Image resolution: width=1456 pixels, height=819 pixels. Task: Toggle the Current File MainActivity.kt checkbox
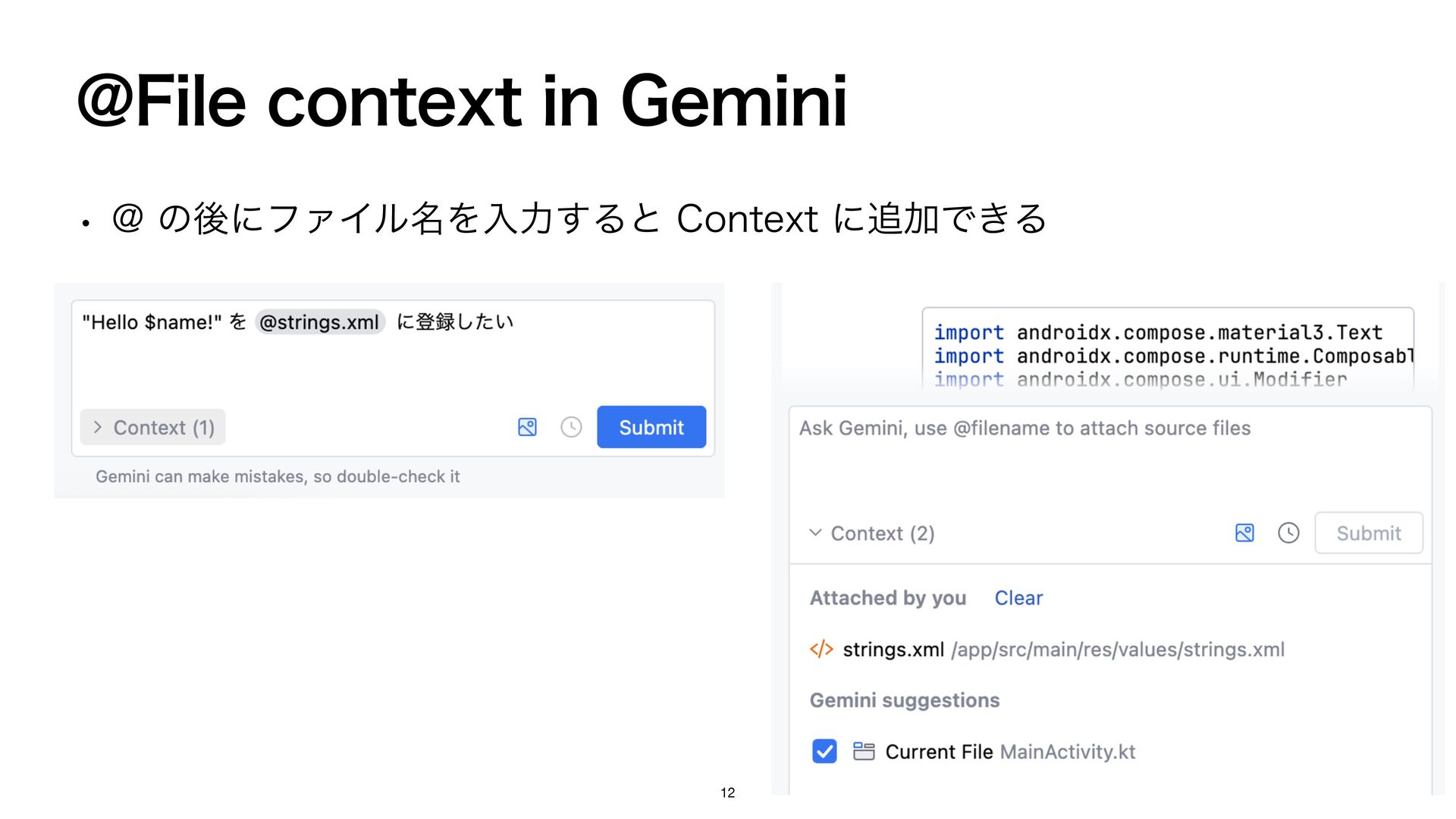(824, 752)
